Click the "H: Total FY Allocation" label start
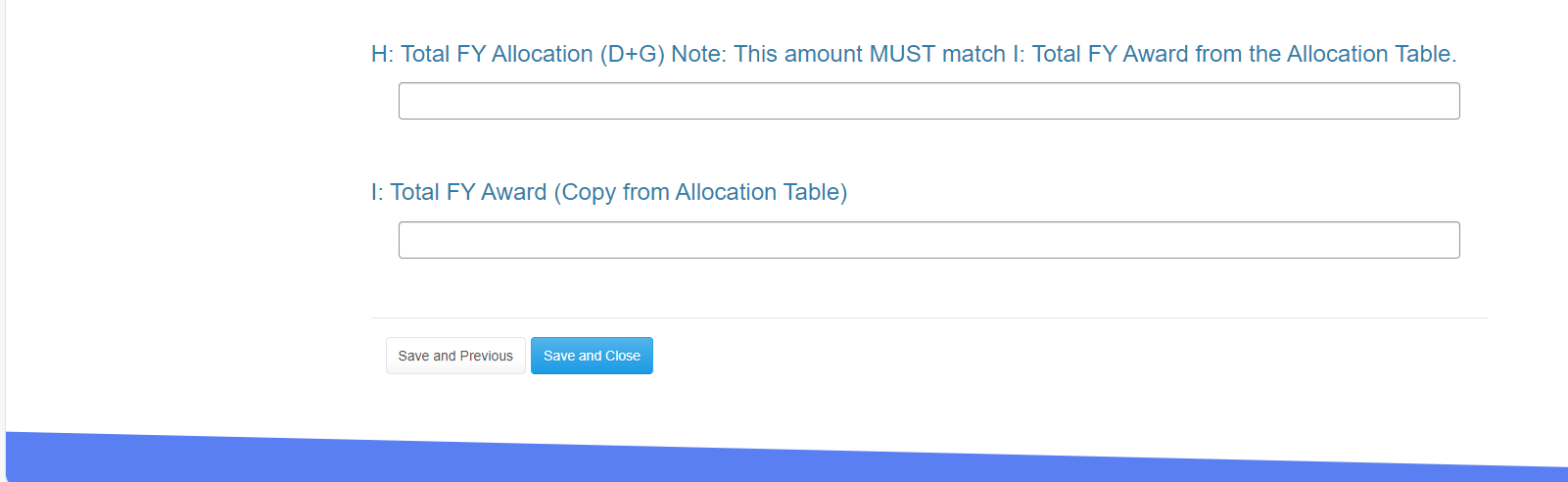Image resolution: width=1568 pixels, height=482 pixels. 382,54
